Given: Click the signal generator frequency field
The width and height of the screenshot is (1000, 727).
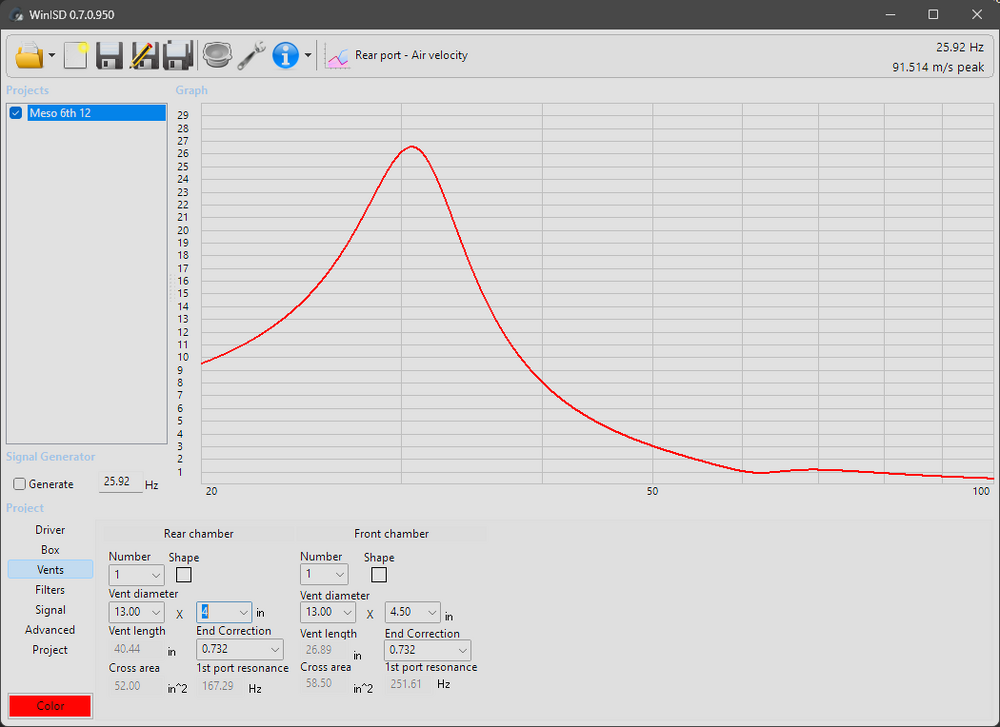Looking at the screenshot, I should (x=120, y=482).
